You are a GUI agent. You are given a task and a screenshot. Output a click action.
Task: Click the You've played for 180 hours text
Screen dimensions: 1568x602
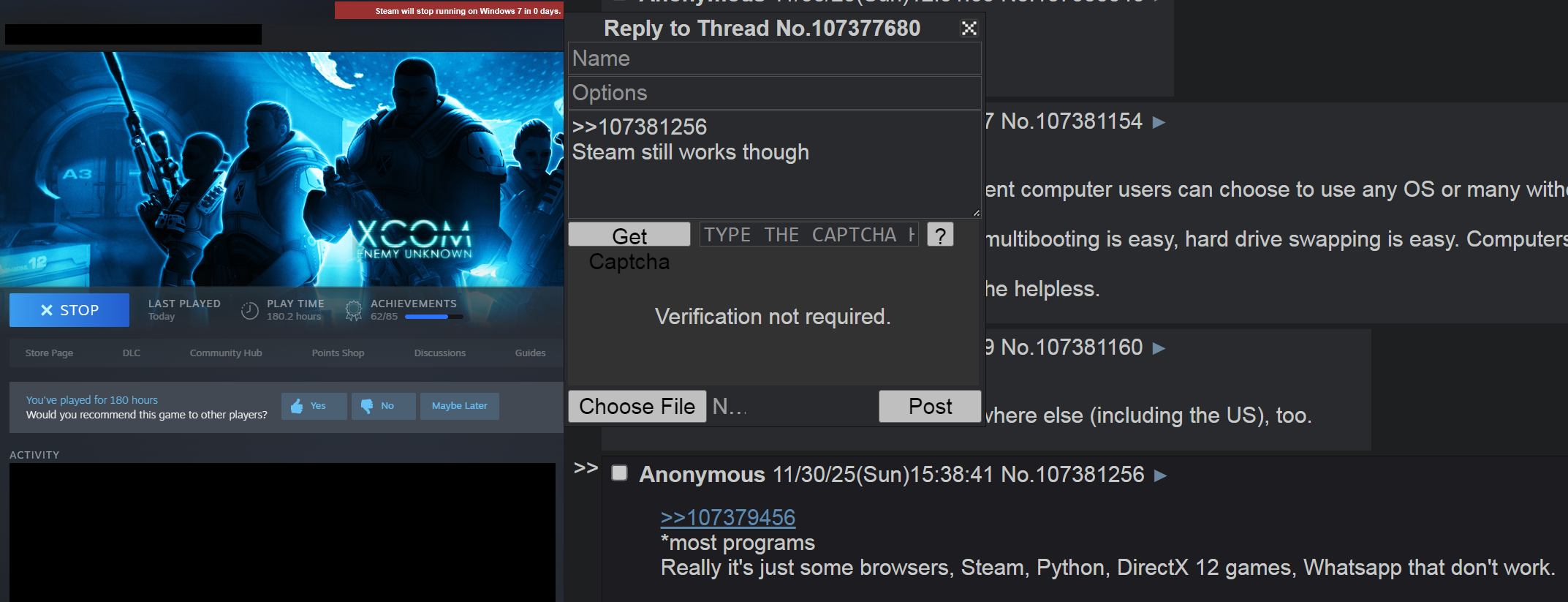92,400
